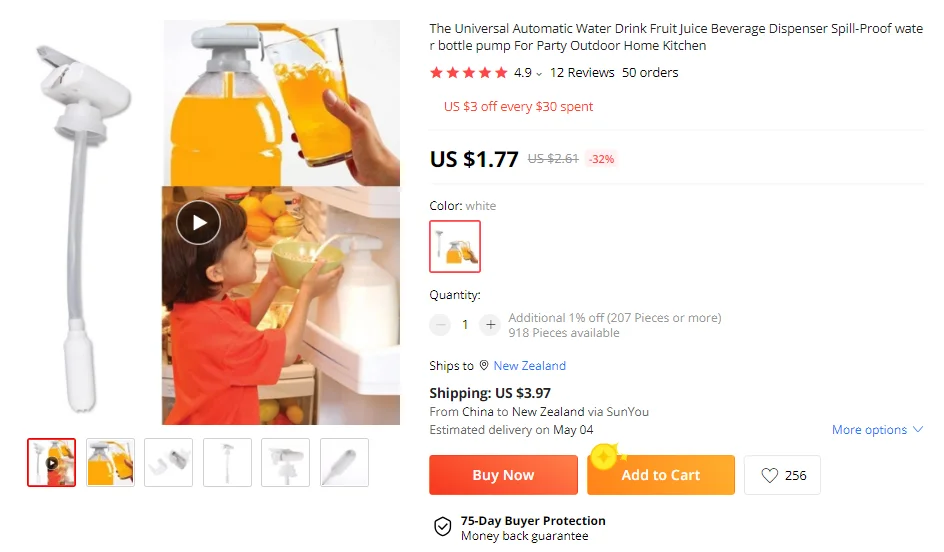Viewport: 944px width, 552px height.
Task: Select the white color swatch
Action: [x=455, y=246]
